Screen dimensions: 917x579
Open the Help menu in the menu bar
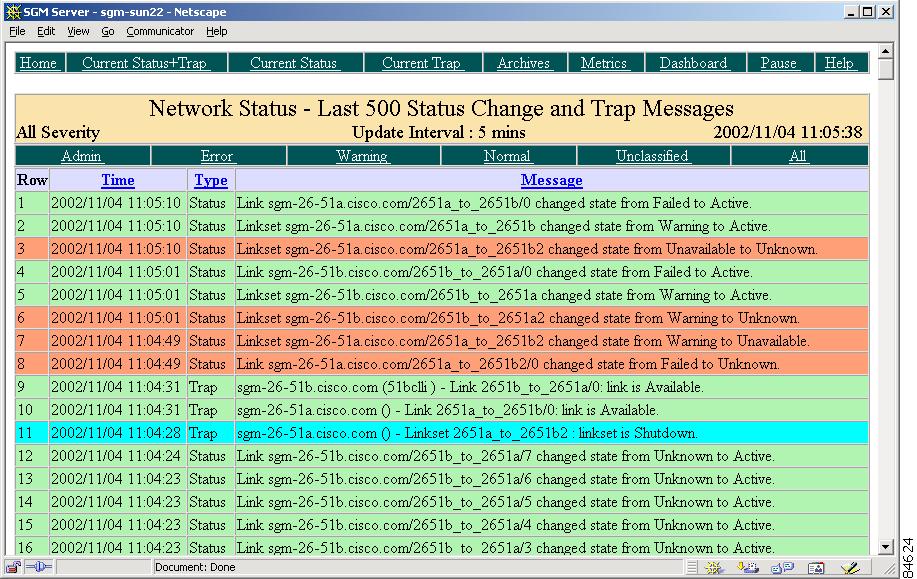pyautogui.click(x=216, y=32)
